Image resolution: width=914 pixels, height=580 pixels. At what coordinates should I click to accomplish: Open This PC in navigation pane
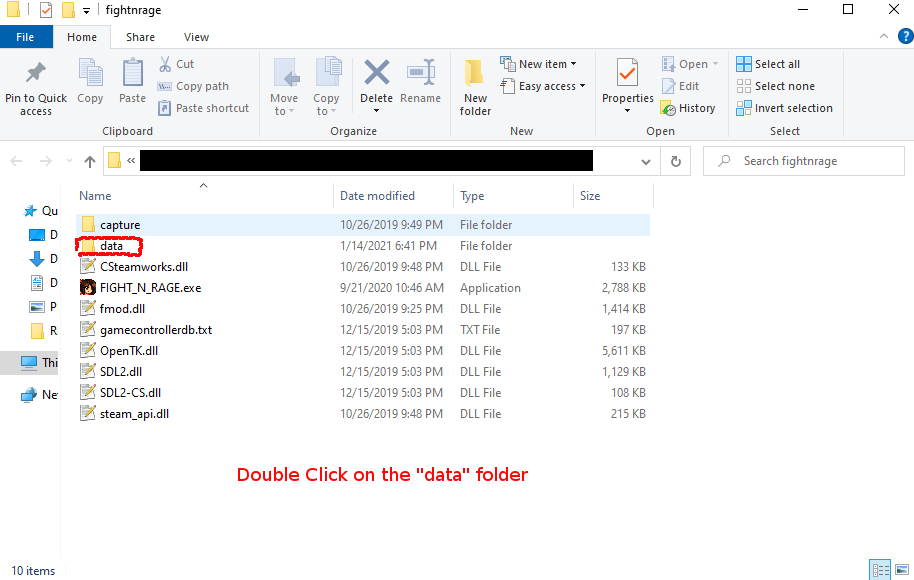click(x=38, y=363)
